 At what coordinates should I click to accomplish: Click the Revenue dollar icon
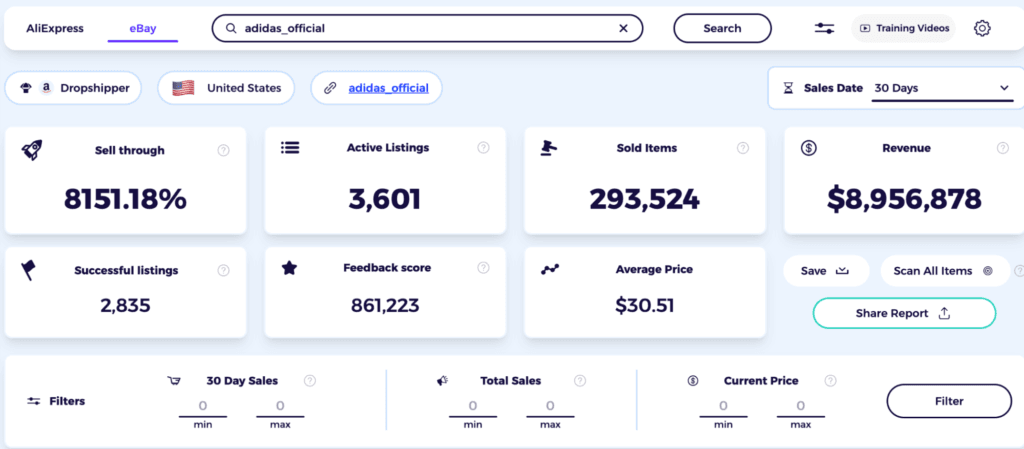click(x=808, y=148)
